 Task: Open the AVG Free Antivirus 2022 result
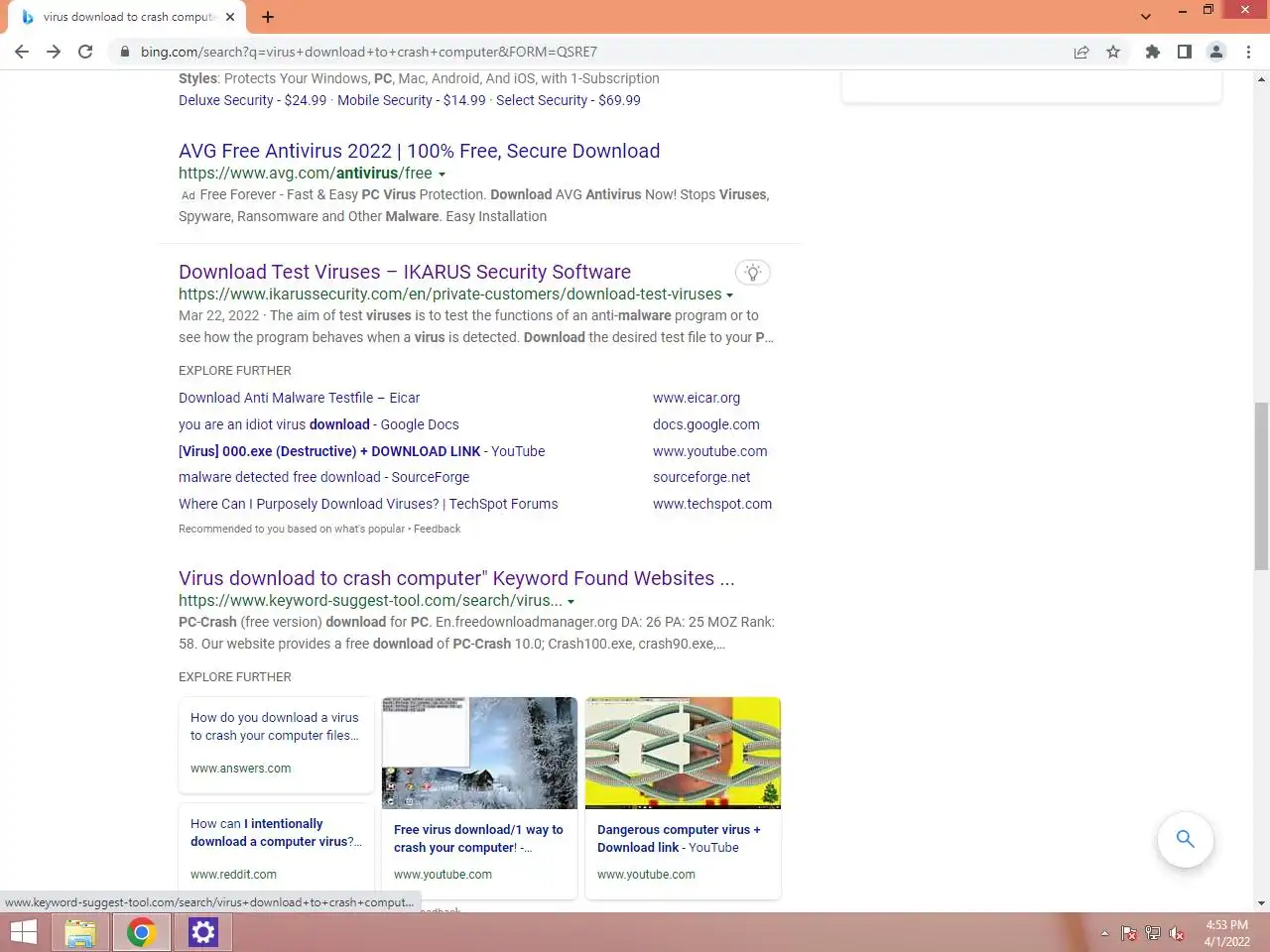point(419,151)
